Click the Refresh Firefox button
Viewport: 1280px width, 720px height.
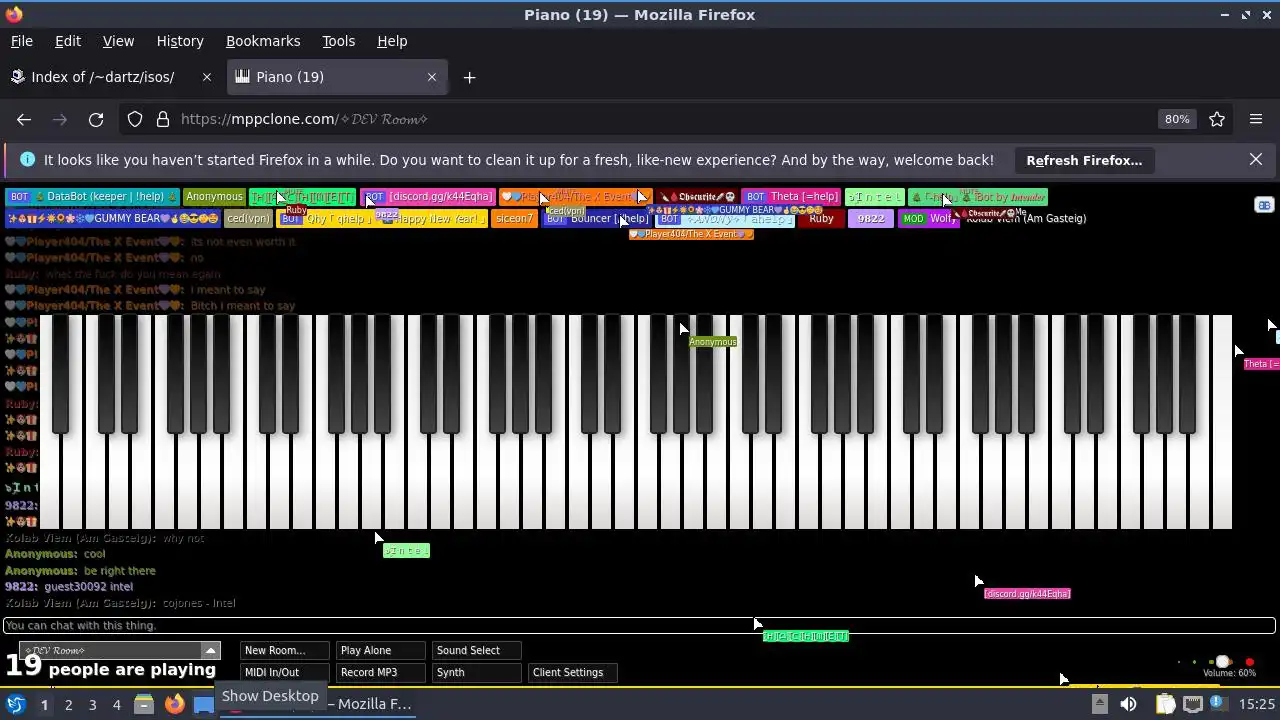[1084, 160]
